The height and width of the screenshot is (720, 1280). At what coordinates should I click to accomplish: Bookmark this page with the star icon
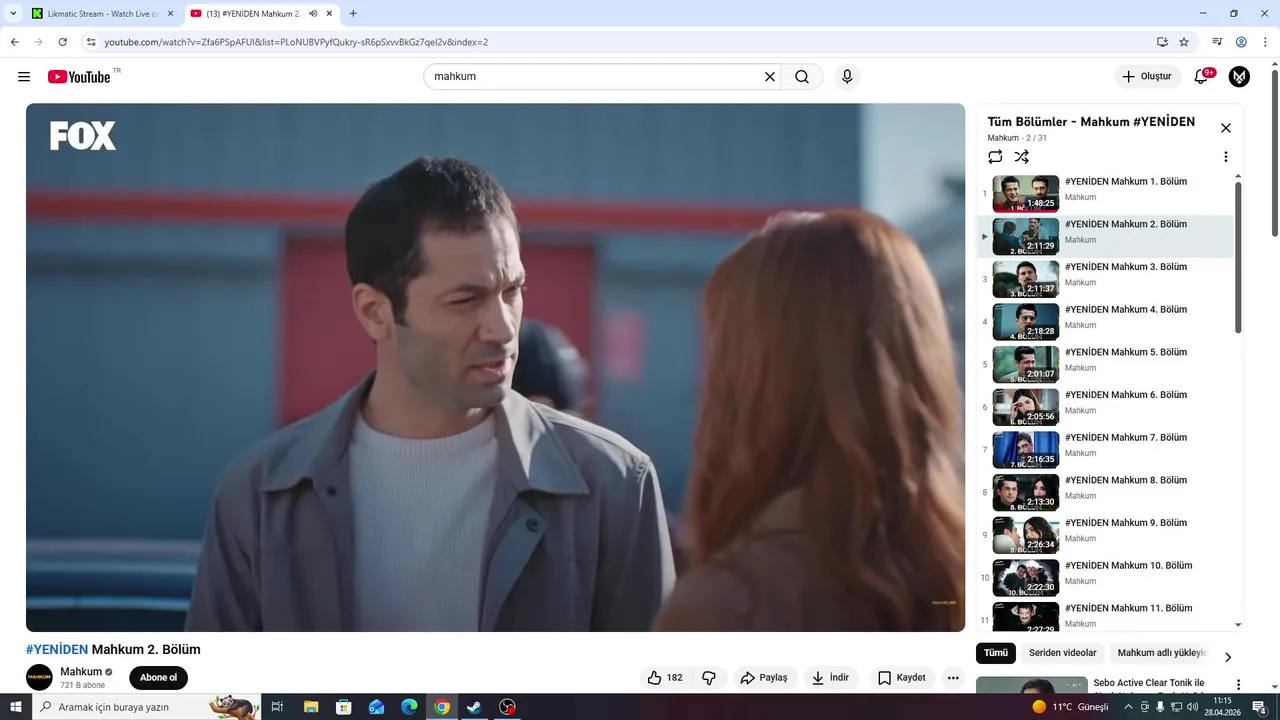pyautogui.click(x=1184, y=42)
